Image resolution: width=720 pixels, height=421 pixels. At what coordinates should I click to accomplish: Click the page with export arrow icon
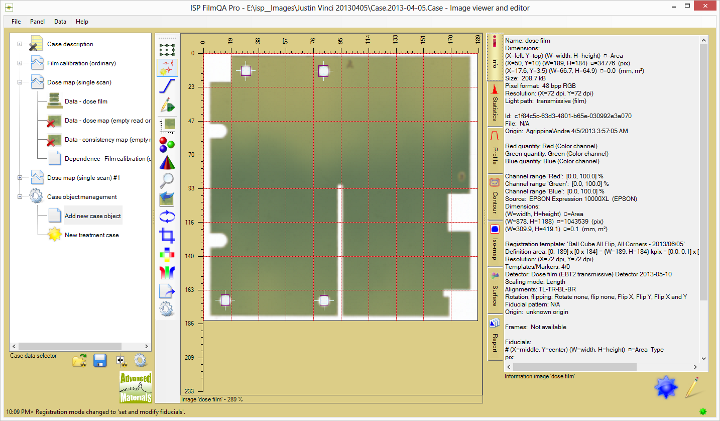click(x=167, y=291)
